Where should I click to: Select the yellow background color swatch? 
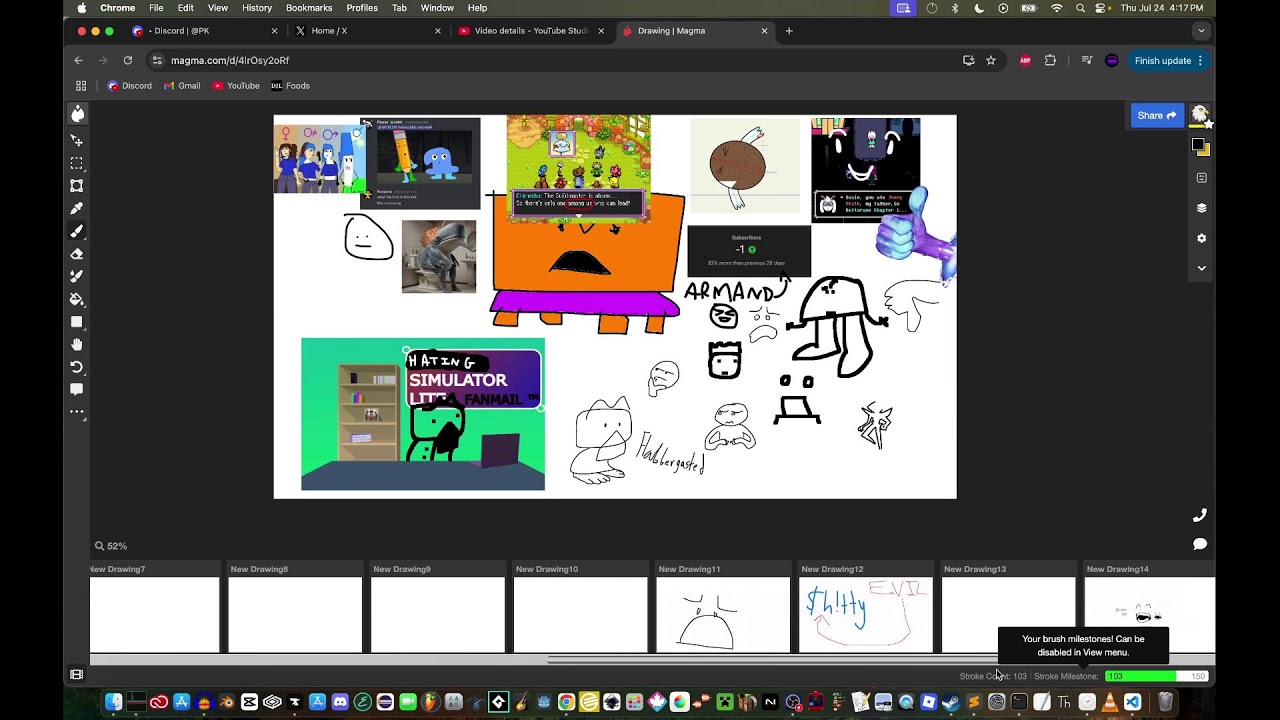(1205, 151)
